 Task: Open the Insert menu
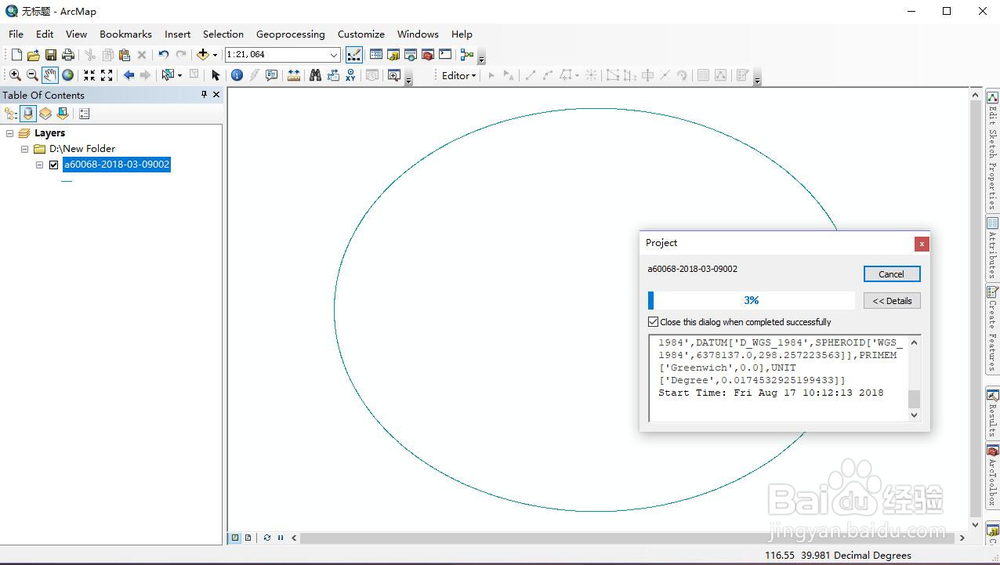177,34
